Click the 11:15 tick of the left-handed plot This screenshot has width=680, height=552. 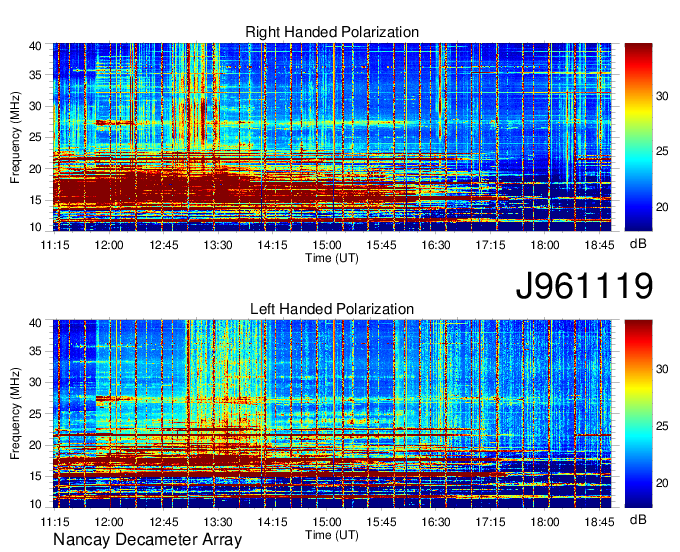click(55, 522)
